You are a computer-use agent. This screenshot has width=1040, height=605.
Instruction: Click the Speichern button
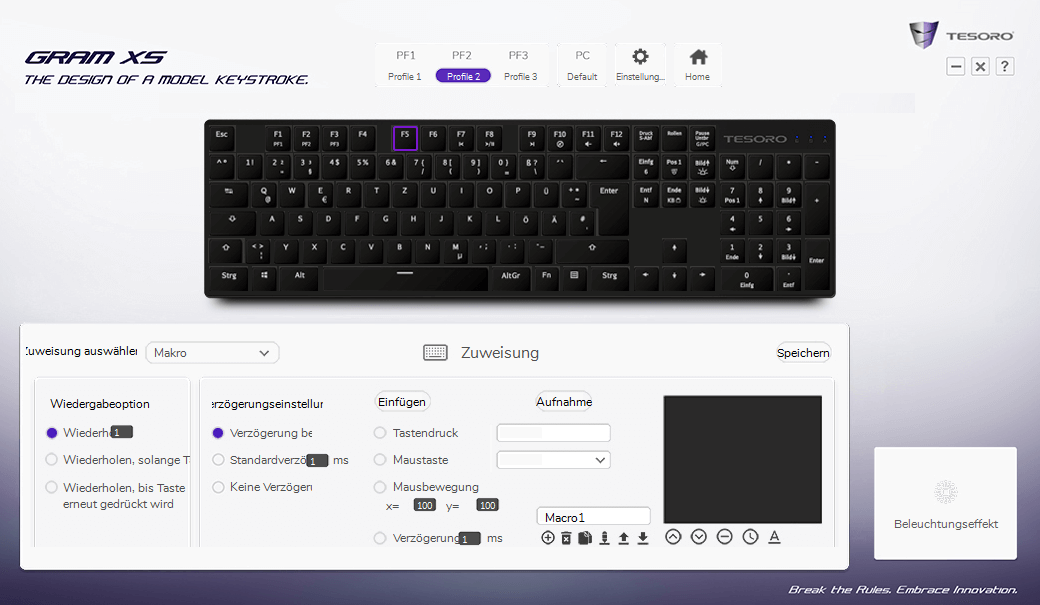(803, 353)
